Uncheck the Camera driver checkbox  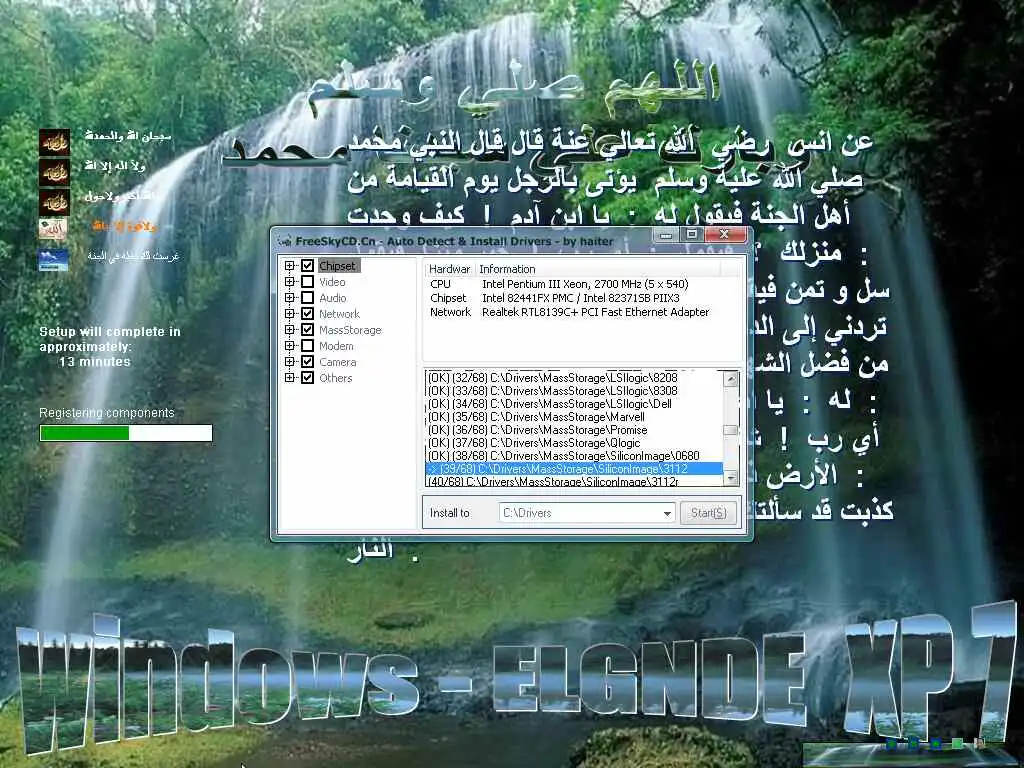(x=308, y=362)
